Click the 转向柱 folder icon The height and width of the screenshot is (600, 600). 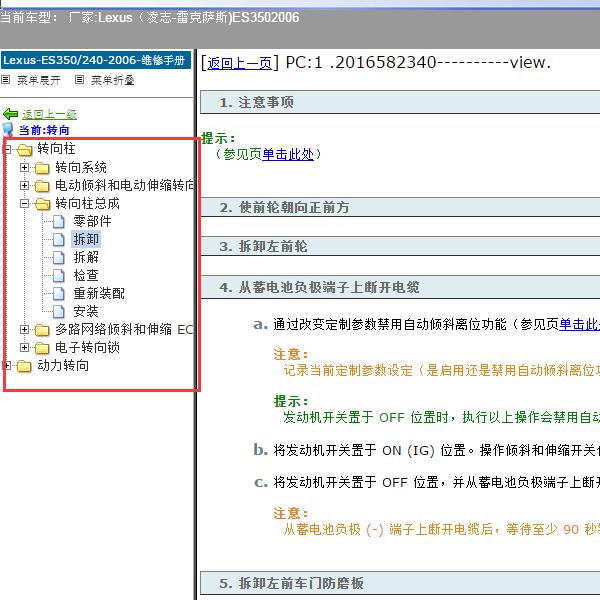coord(24,150)
